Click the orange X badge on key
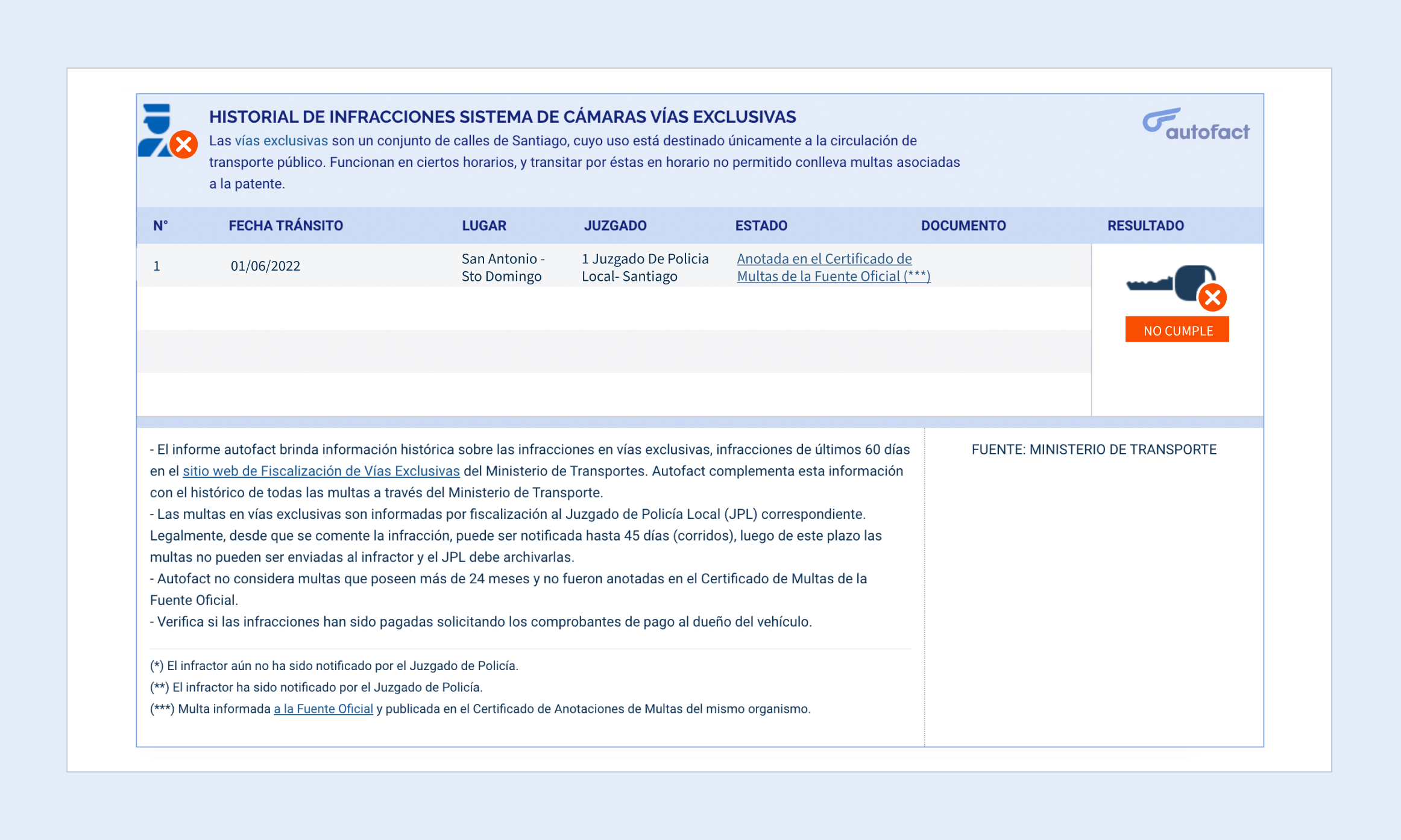The height and width of the screenshot is (840, 1401). click(1212, 298)
